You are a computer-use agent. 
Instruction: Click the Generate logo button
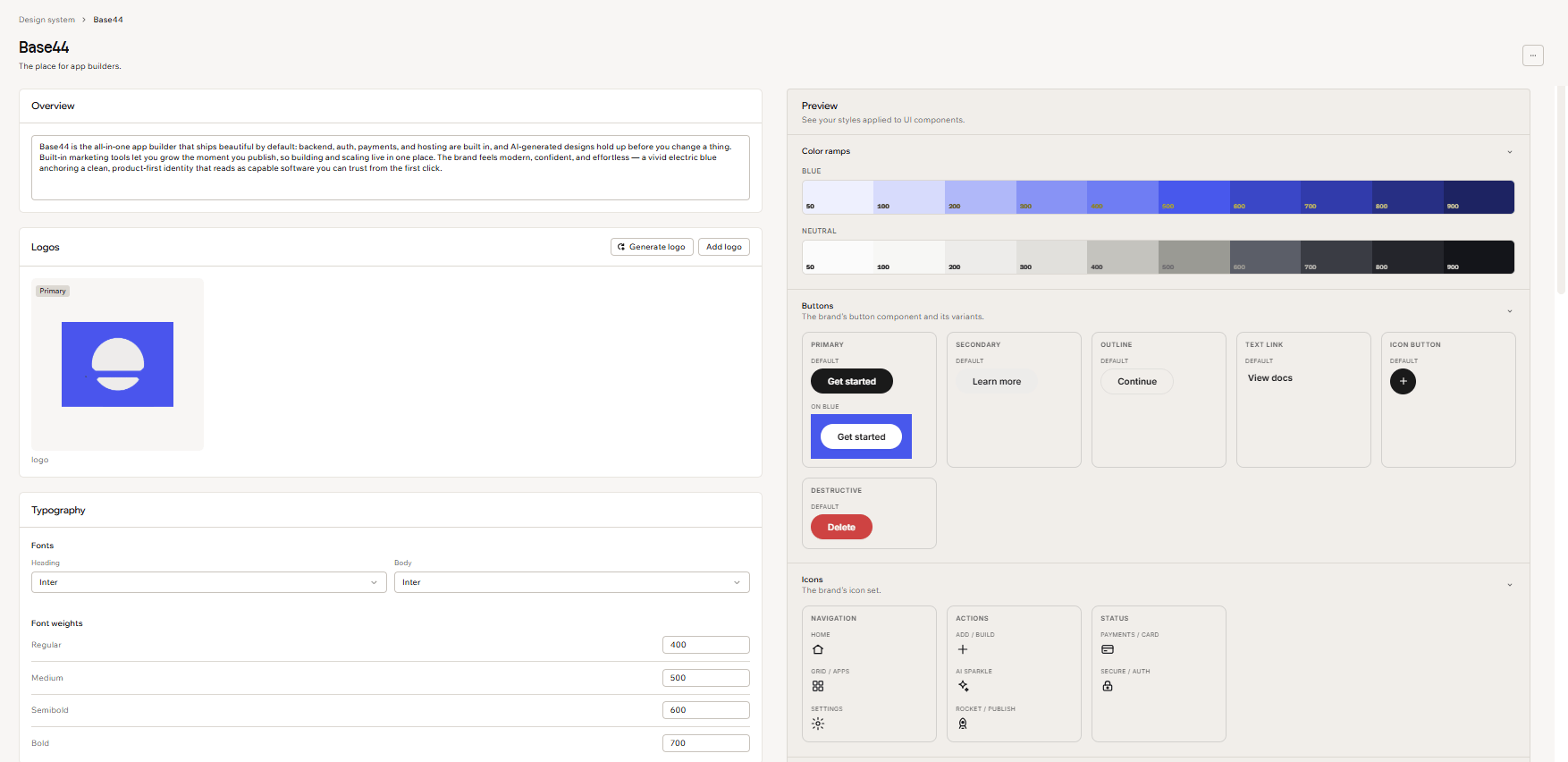(x=652, y=247)
